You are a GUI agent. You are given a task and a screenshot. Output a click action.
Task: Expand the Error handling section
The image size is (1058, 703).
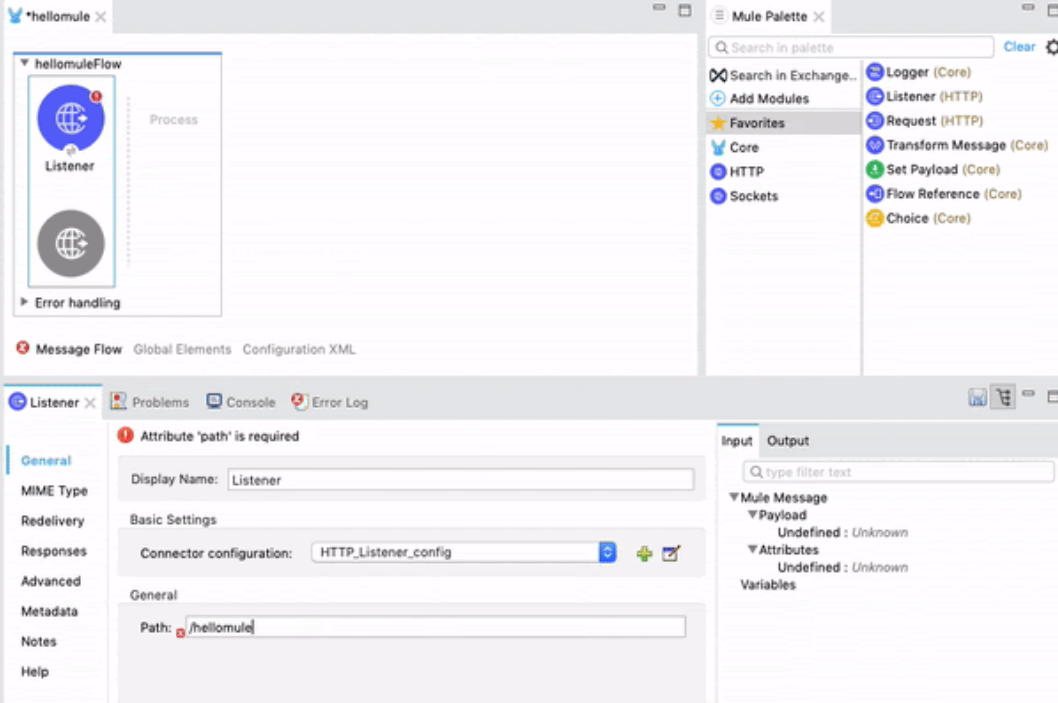pos(25,302)
